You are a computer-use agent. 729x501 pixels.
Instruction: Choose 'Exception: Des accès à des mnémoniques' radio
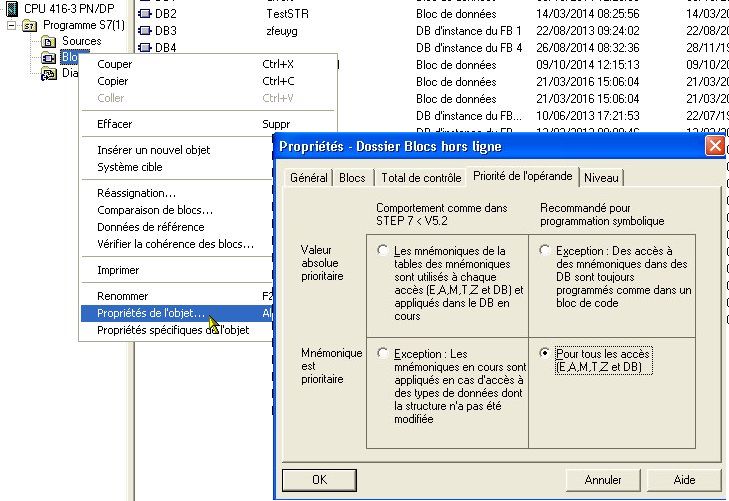544,250
